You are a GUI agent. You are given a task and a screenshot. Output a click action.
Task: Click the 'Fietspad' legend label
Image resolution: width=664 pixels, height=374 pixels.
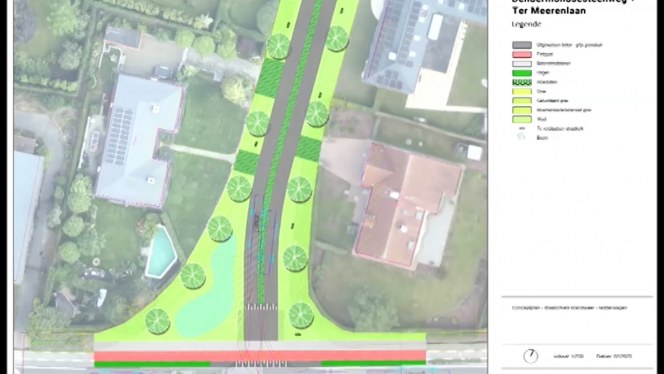(545, 54)
